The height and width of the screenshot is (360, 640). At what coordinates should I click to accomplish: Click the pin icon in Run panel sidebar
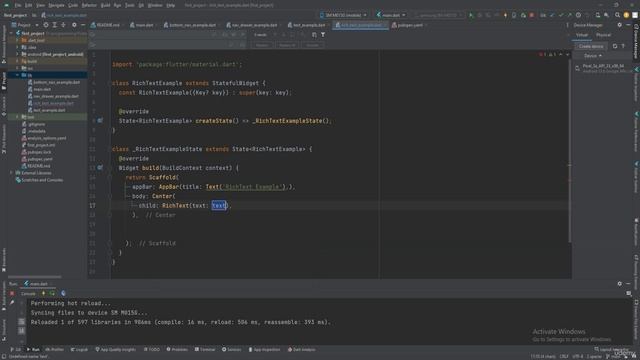point(12,303)
